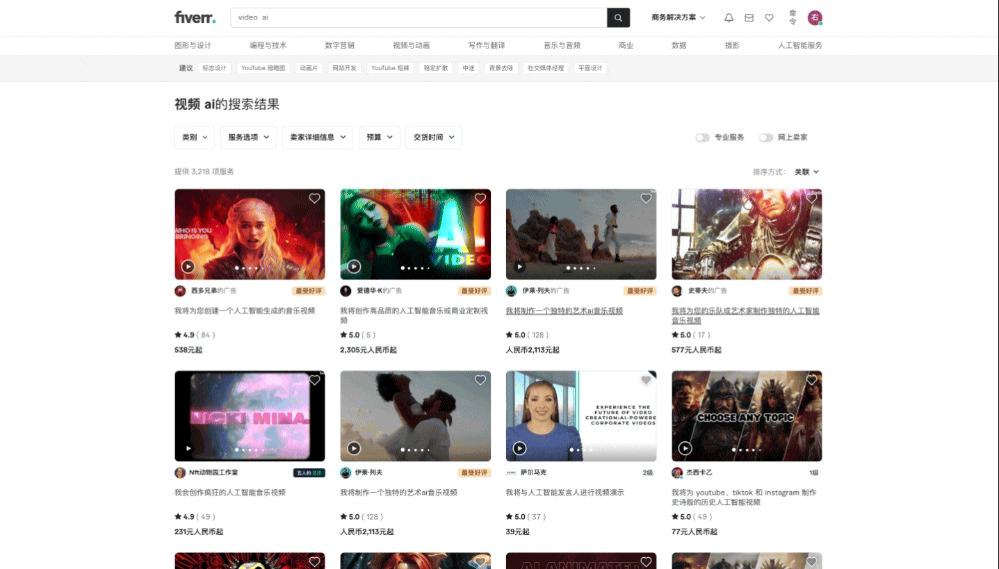The image size is (999, 569).
Task: Expand the 类别 filter dropdown
Action: [194, 137]
